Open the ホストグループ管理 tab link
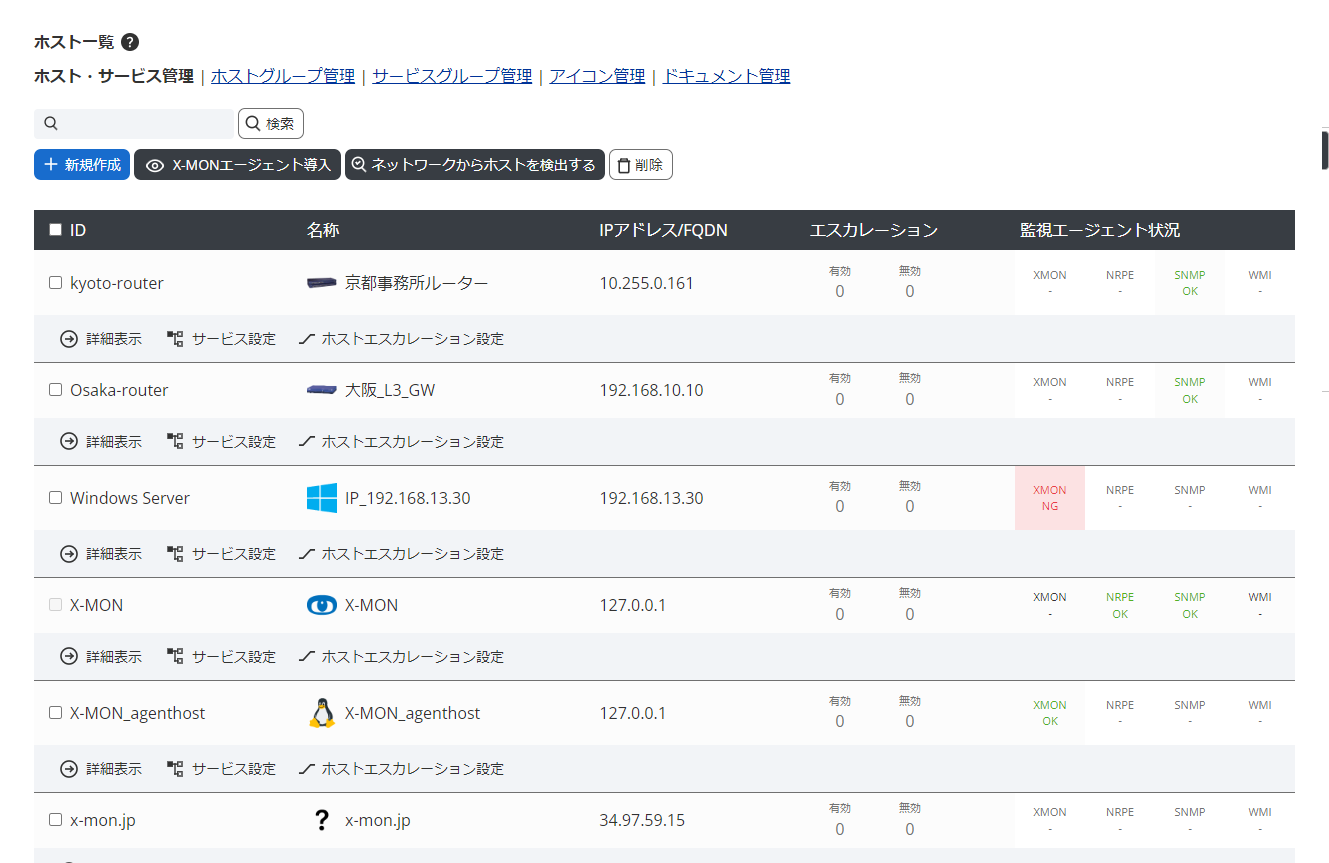This screenshot has height=863, width=1329. pos(283,76)
